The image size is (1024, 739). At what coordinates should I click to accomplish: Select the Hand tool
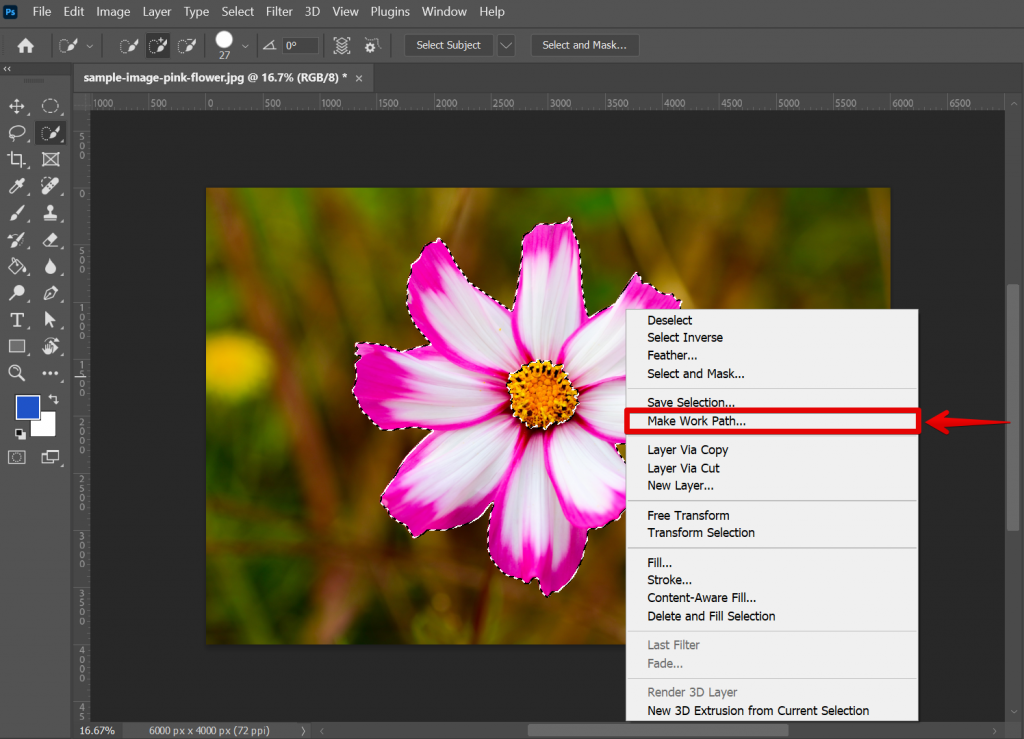click(x=50, y=347)
